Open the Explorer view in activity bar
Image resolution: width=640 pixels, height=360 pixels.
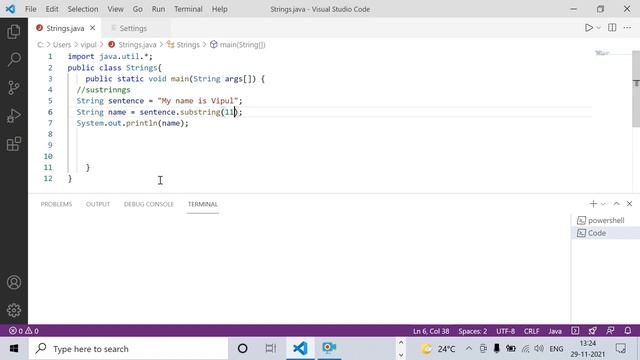(x=14, y=31)
